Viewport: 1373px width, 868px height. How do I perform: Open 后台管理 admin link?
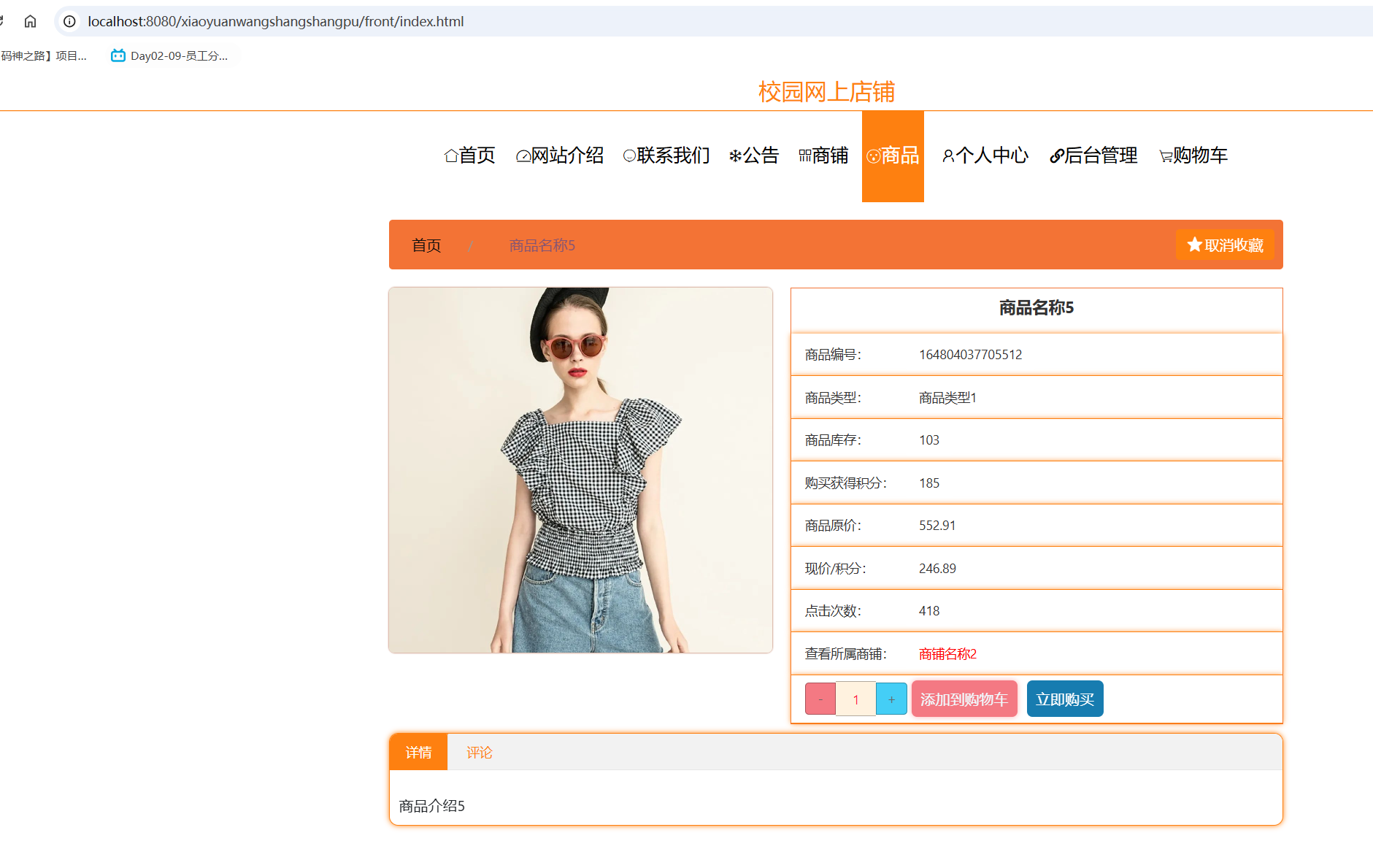tap(1093, 155)
